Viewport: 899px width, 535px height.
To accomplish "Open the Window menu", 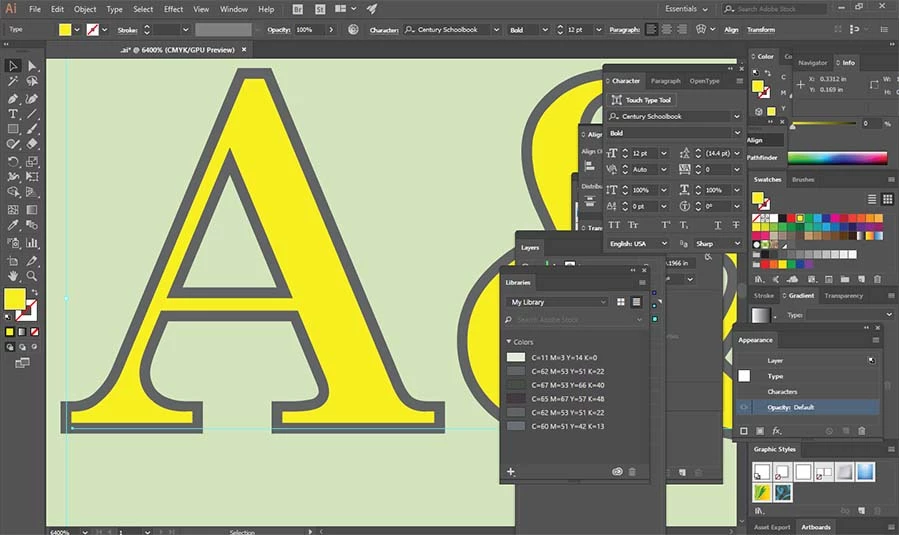I will click(234, 9).
